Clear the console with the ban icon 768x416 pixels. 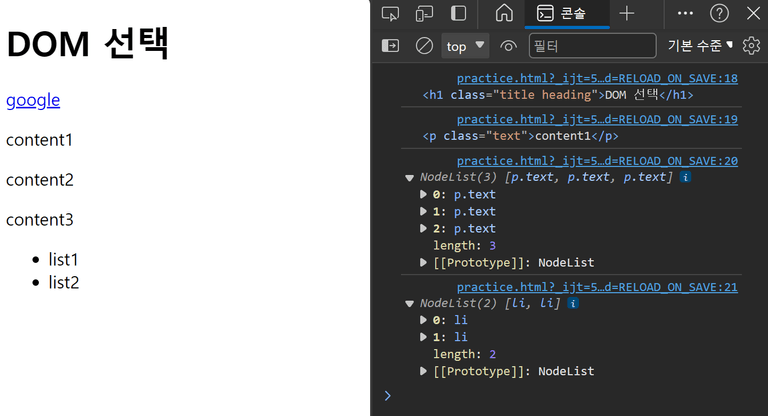[x=424, y=46]
